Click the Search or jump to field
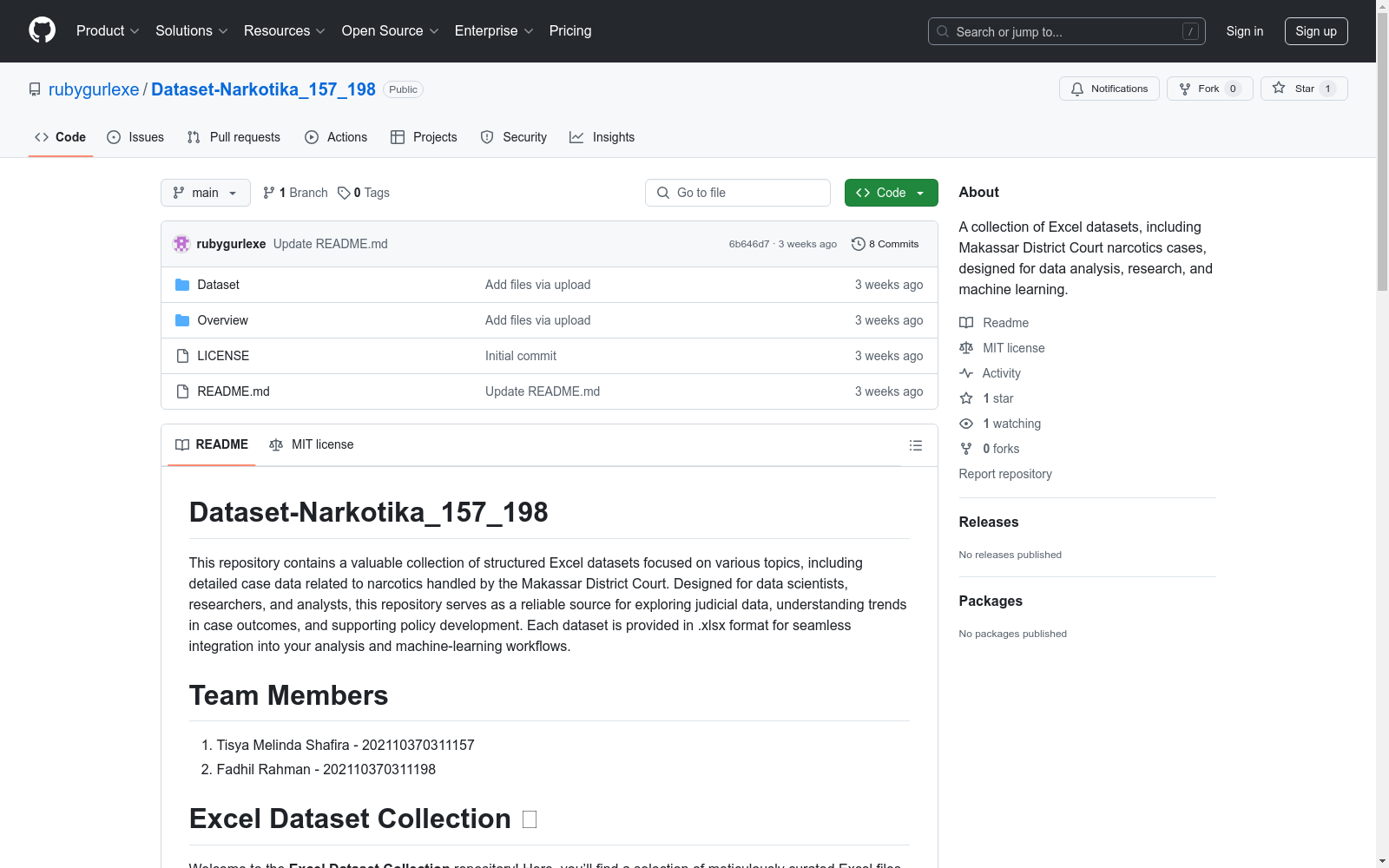The image size is (1389, 868). click(1067, 31)
